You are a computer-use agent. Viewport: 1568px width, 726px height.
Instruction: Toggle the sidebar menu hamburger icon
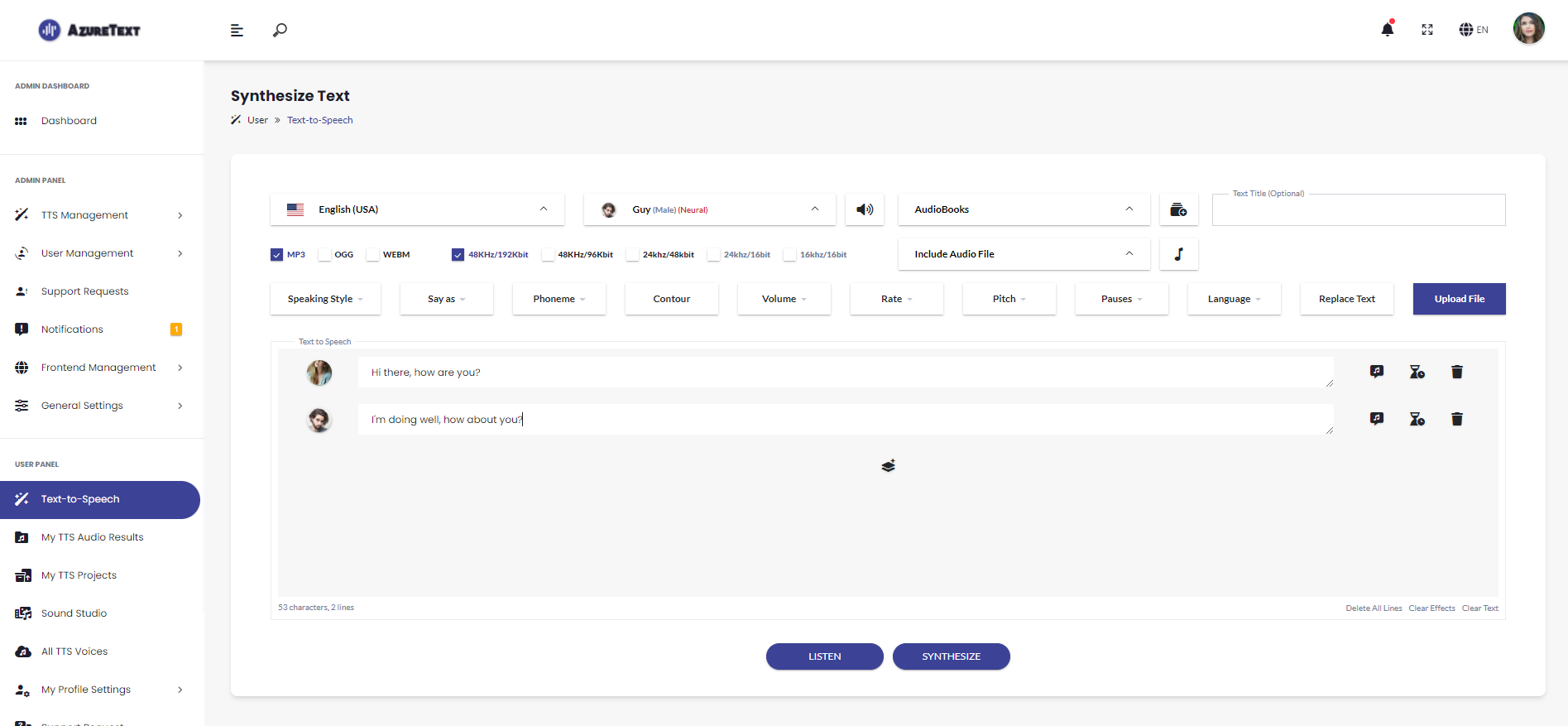pyautogui.click(x=237, y=30)
